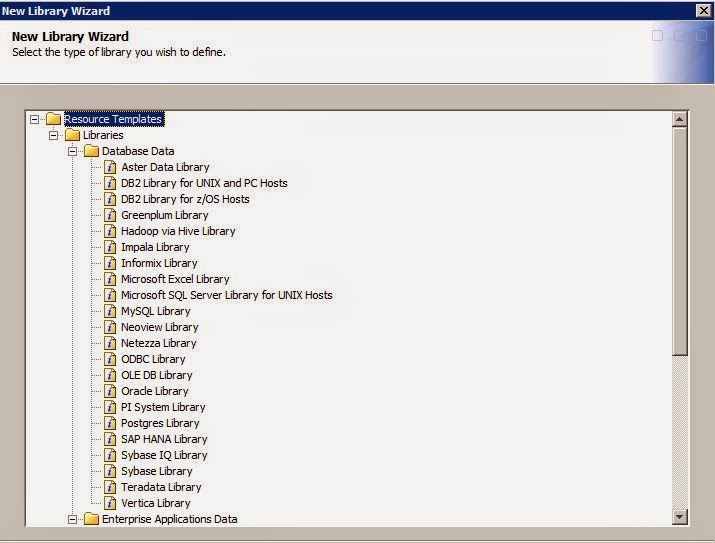Select Sybase IQ Library text
This screenshot has width=715, height=543.
tap(164, 455)
